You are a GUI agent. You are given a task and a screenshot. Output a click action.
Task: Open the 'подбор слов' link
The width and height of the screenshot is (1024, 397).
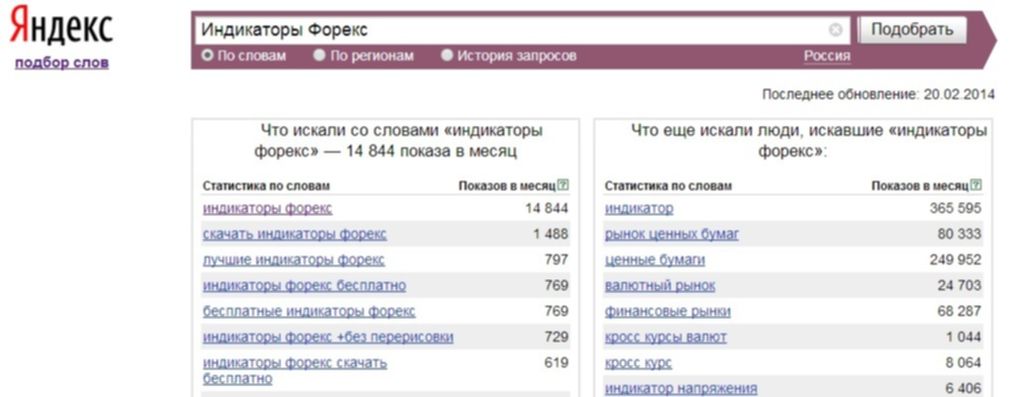(62, 63)
